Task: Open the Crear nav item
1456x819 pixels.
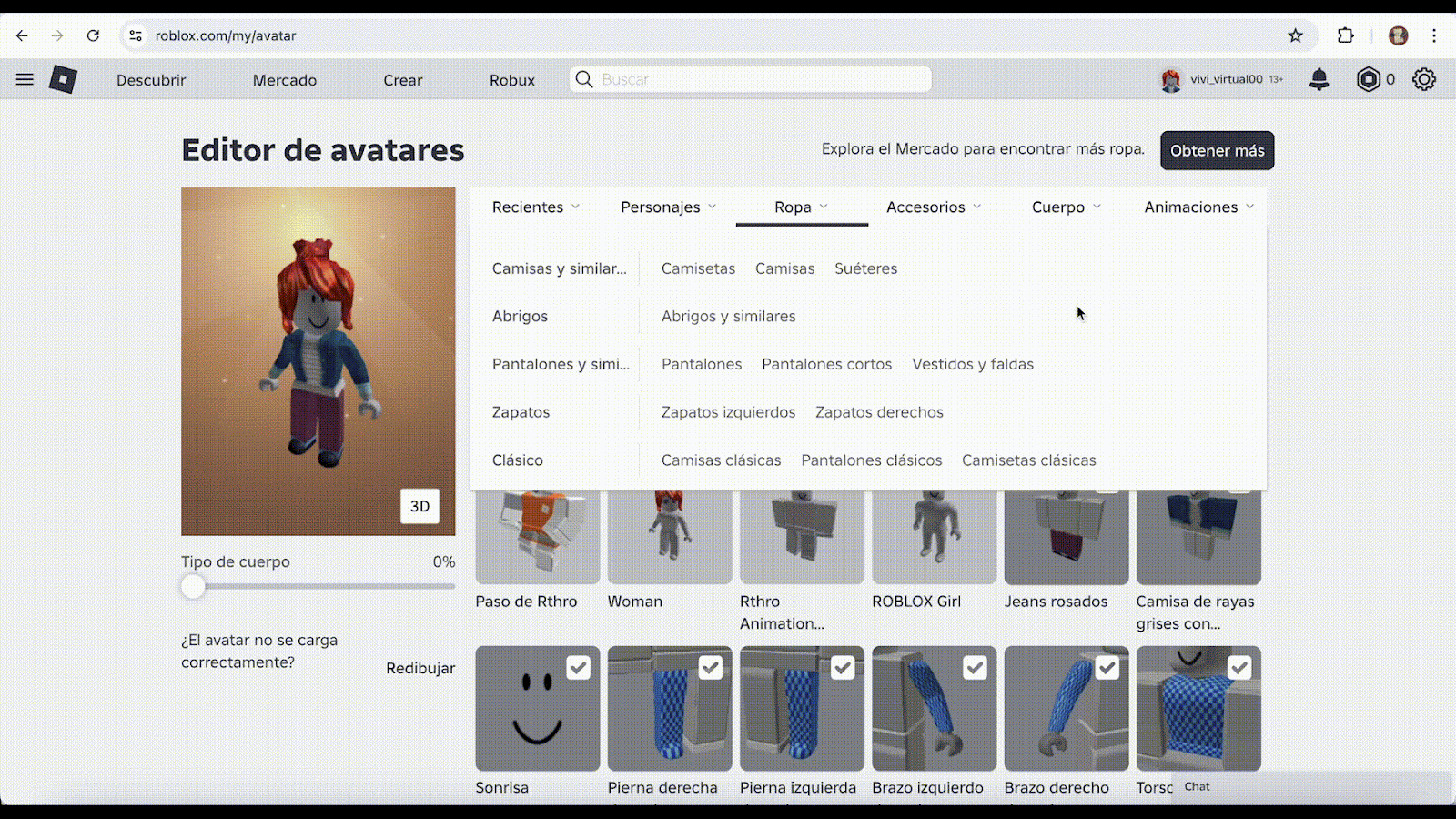Action: tap(403, 80)
